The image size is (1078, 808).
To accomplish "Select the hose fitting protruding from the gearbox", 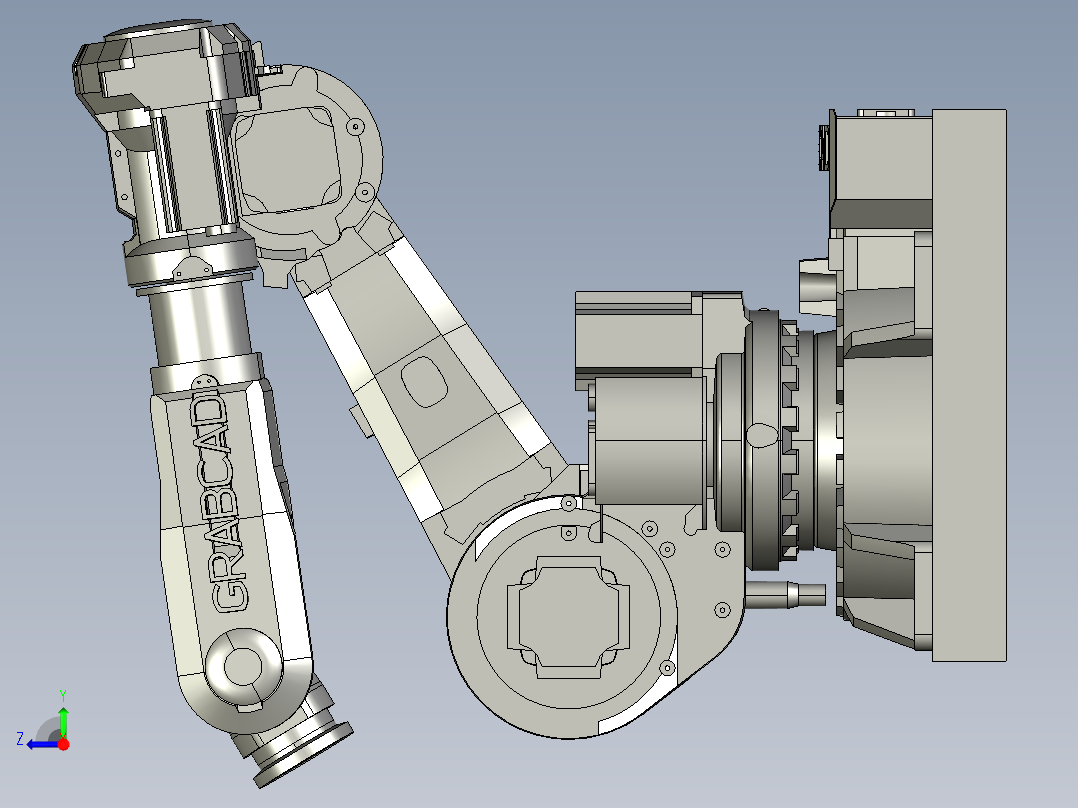I will pyautogui.click(x=786, y=596).
